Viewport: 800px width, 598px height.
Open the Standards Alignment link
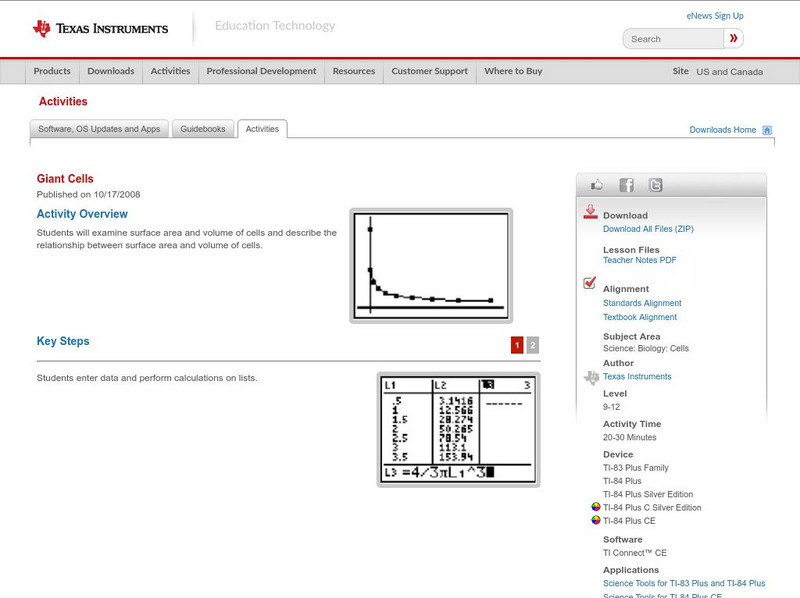pyautogui.click(x=642, y=303)
